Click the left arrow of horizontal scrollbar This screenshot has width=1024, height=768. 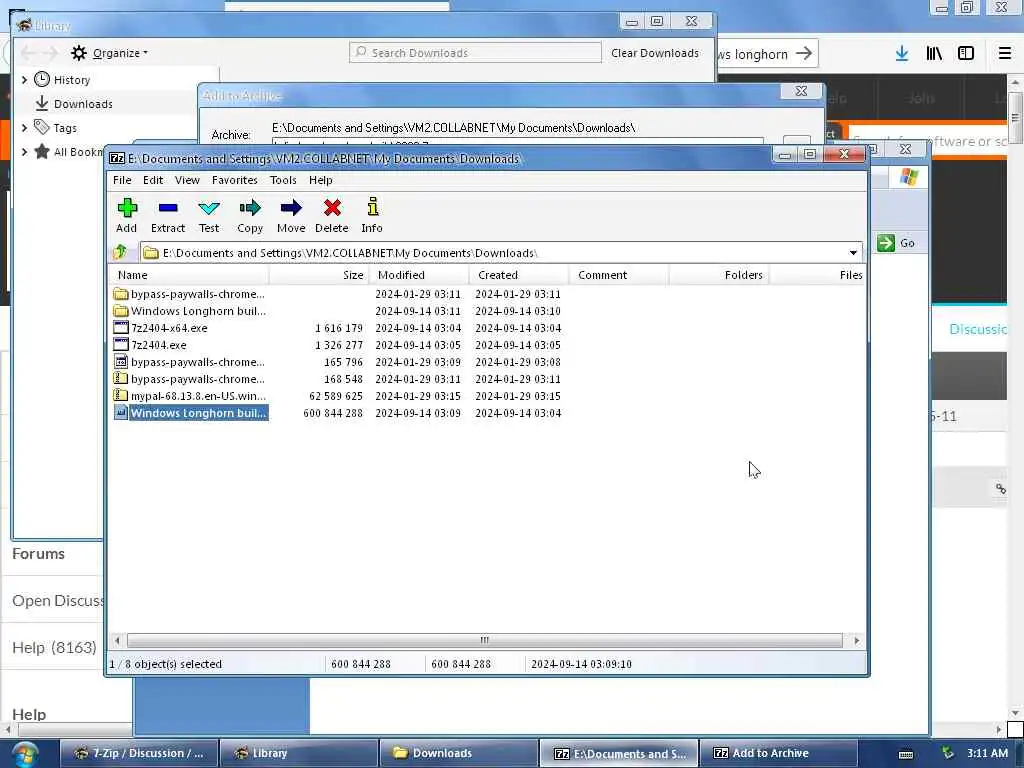point(117,640)
